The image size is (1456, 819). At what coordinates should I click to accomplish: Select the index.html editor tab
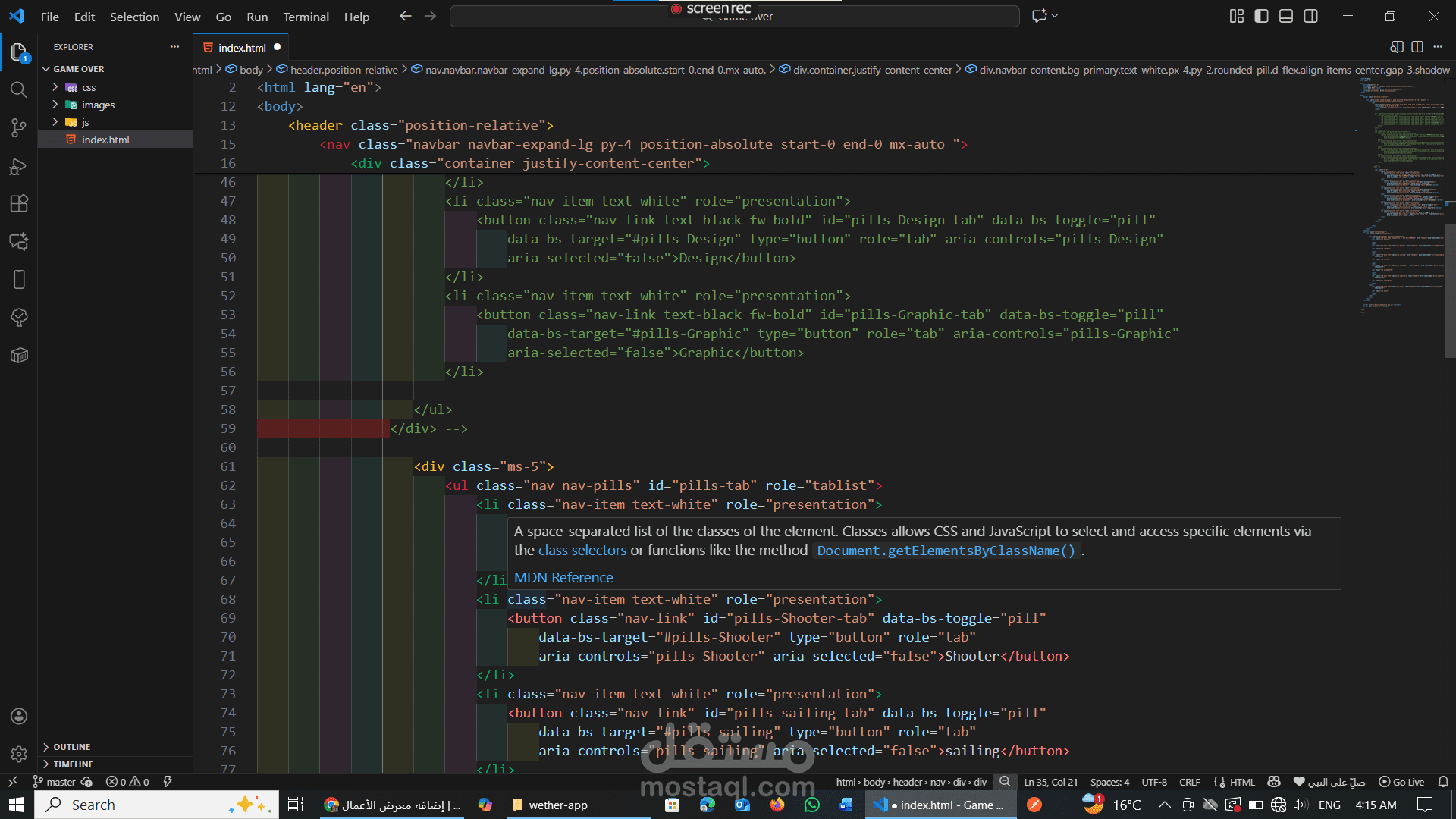point(241,47)
